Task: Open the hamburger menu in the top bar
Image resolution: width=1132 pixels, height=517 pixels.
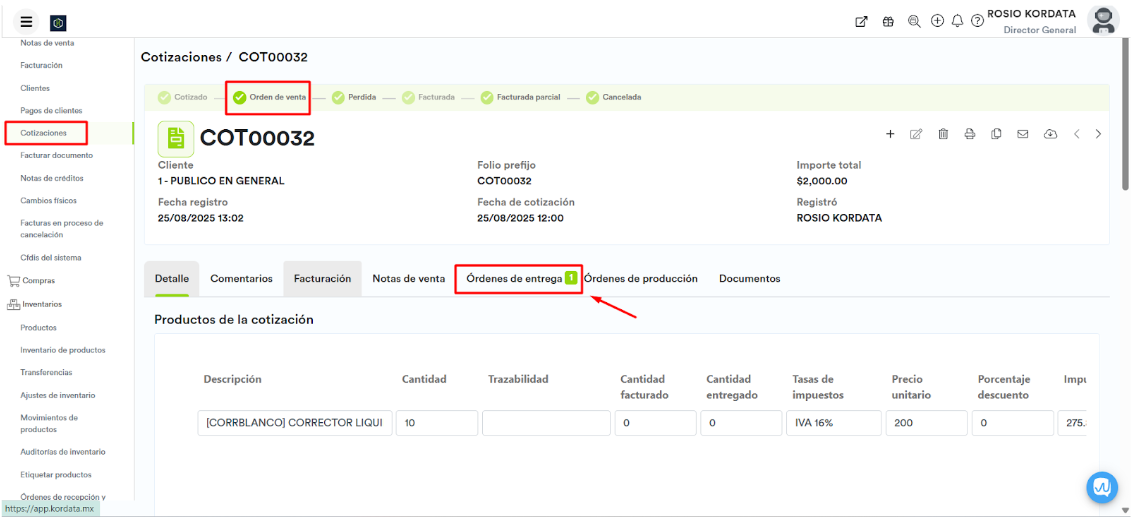Action: coord(26,22)
